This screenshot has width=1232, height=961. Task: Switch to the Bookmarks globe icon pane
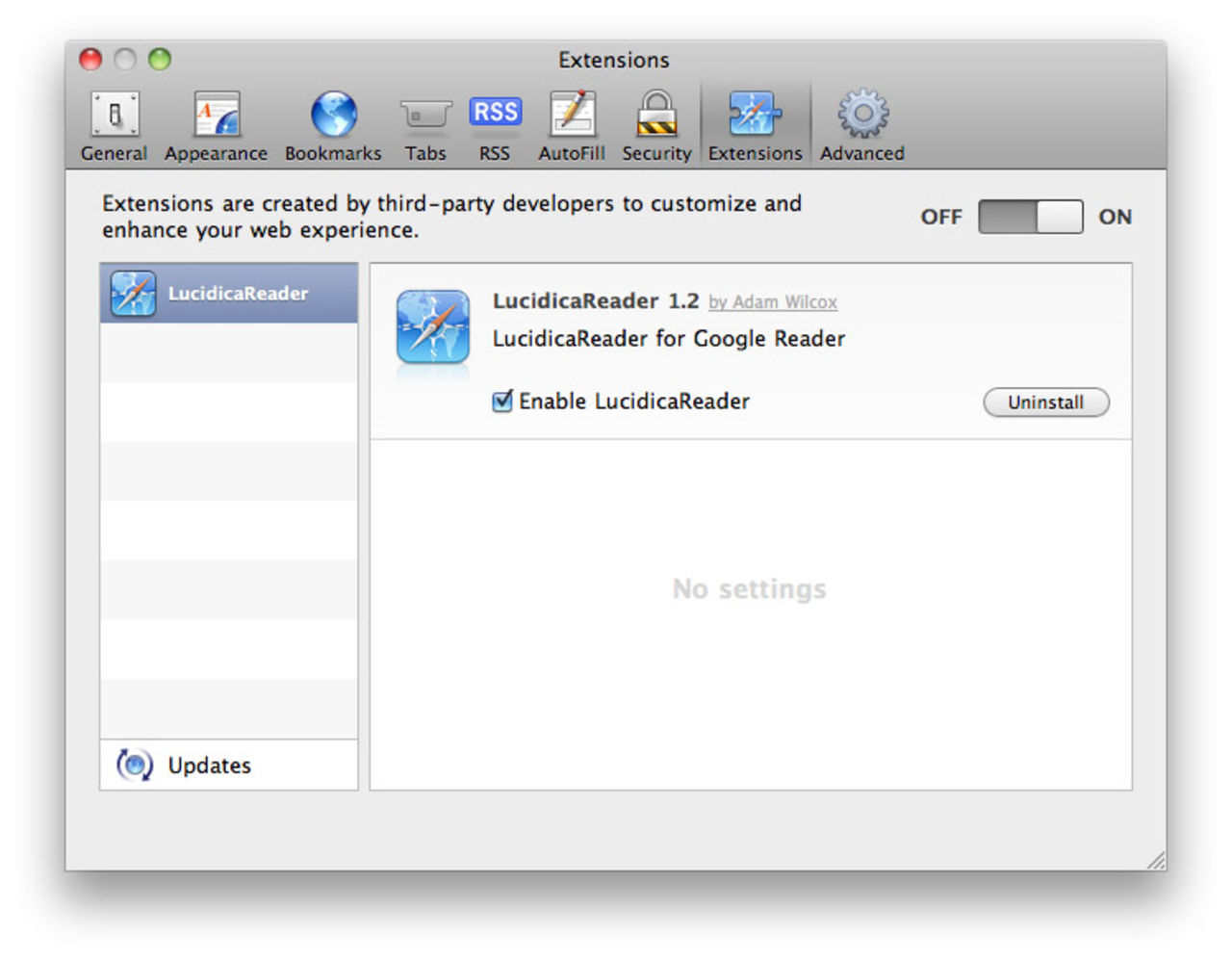(x=333, y=126)
